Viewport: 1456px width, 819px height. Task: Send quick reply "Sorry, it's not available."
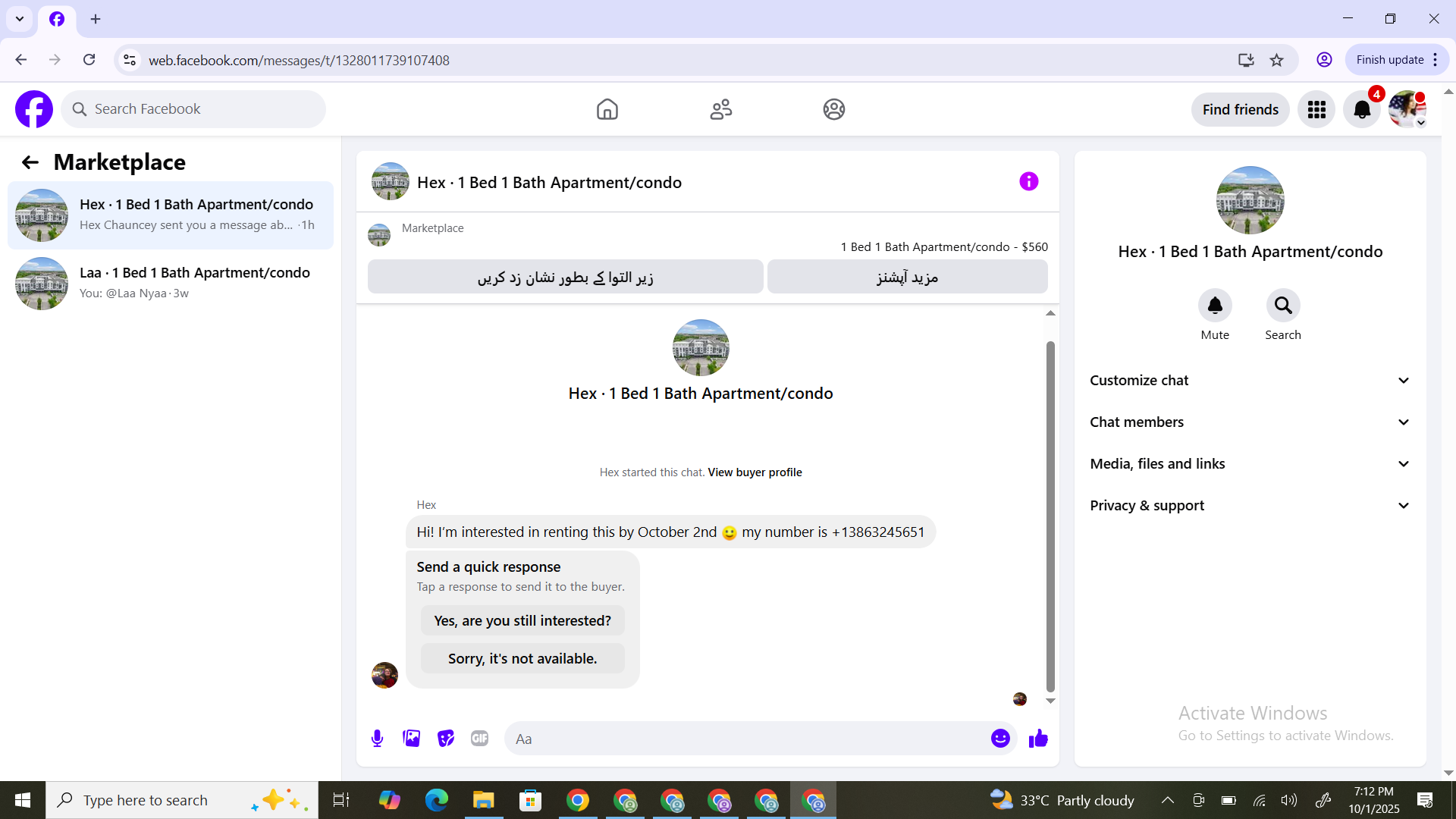pyautogui.click(x=522, y=658)
